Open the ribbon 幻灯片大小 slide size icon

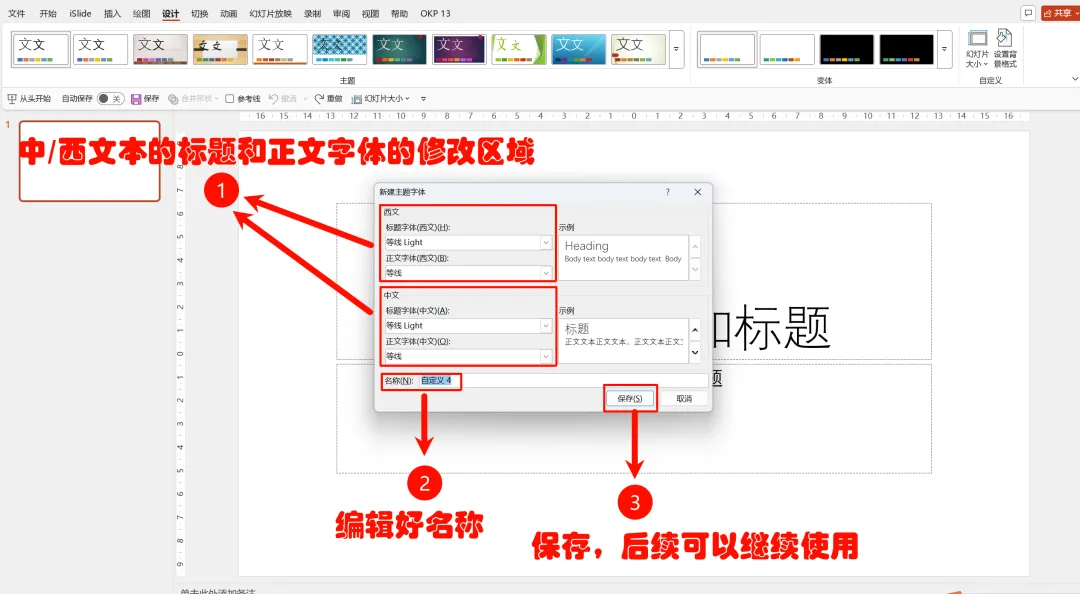977,49
